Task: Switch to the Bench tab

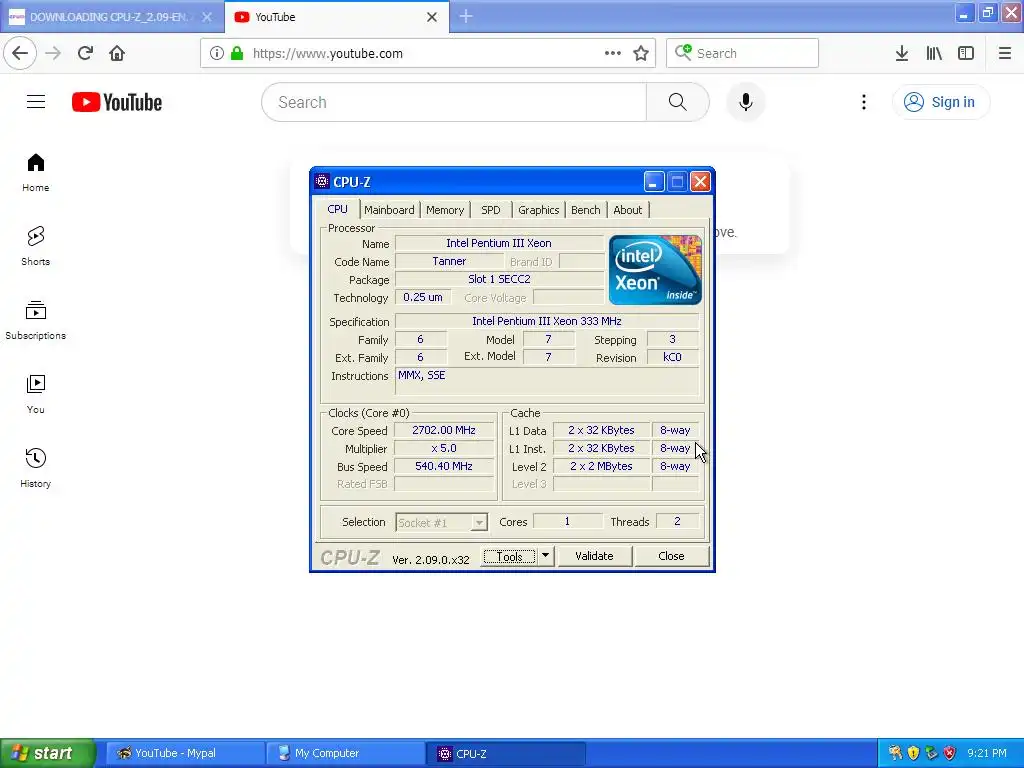Action: pos(585,210)
